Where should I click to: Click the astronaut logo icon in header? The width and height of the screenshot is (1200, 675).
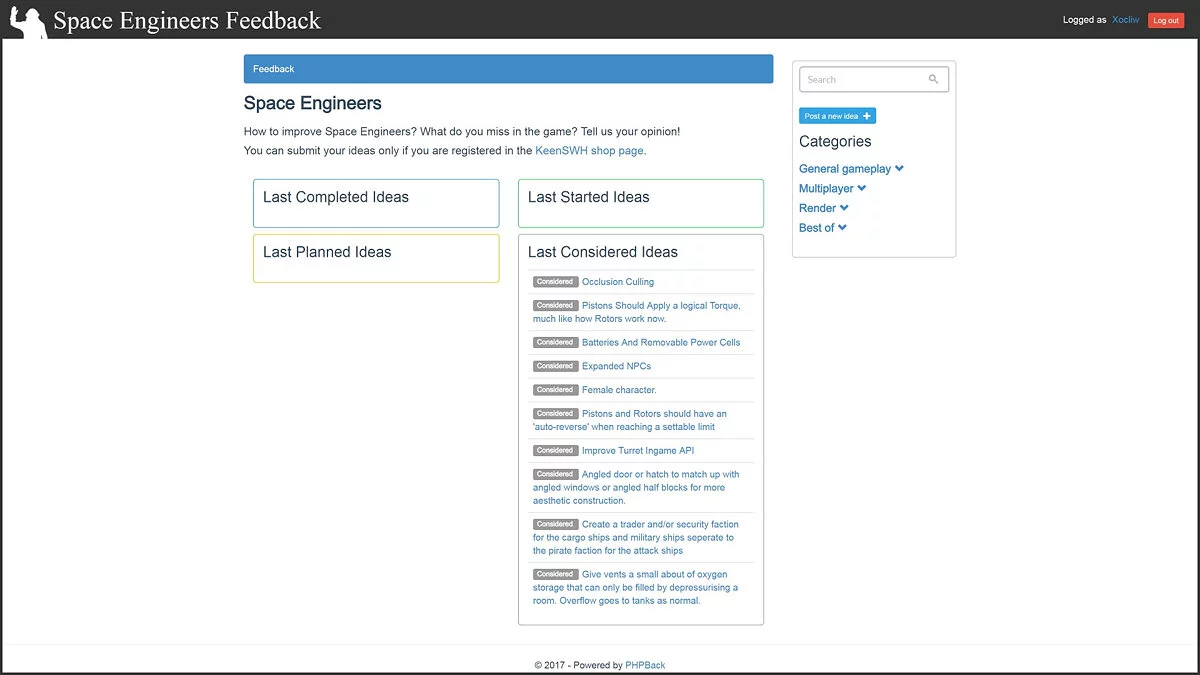click(28, 21)
